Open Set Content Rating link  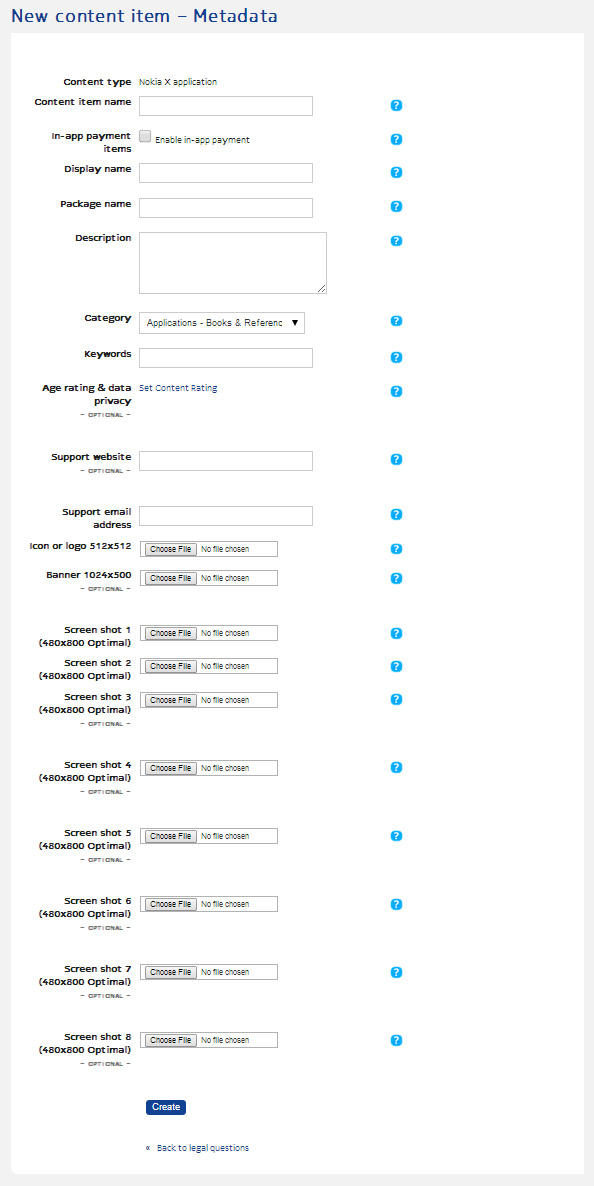(x=179, y=388)
